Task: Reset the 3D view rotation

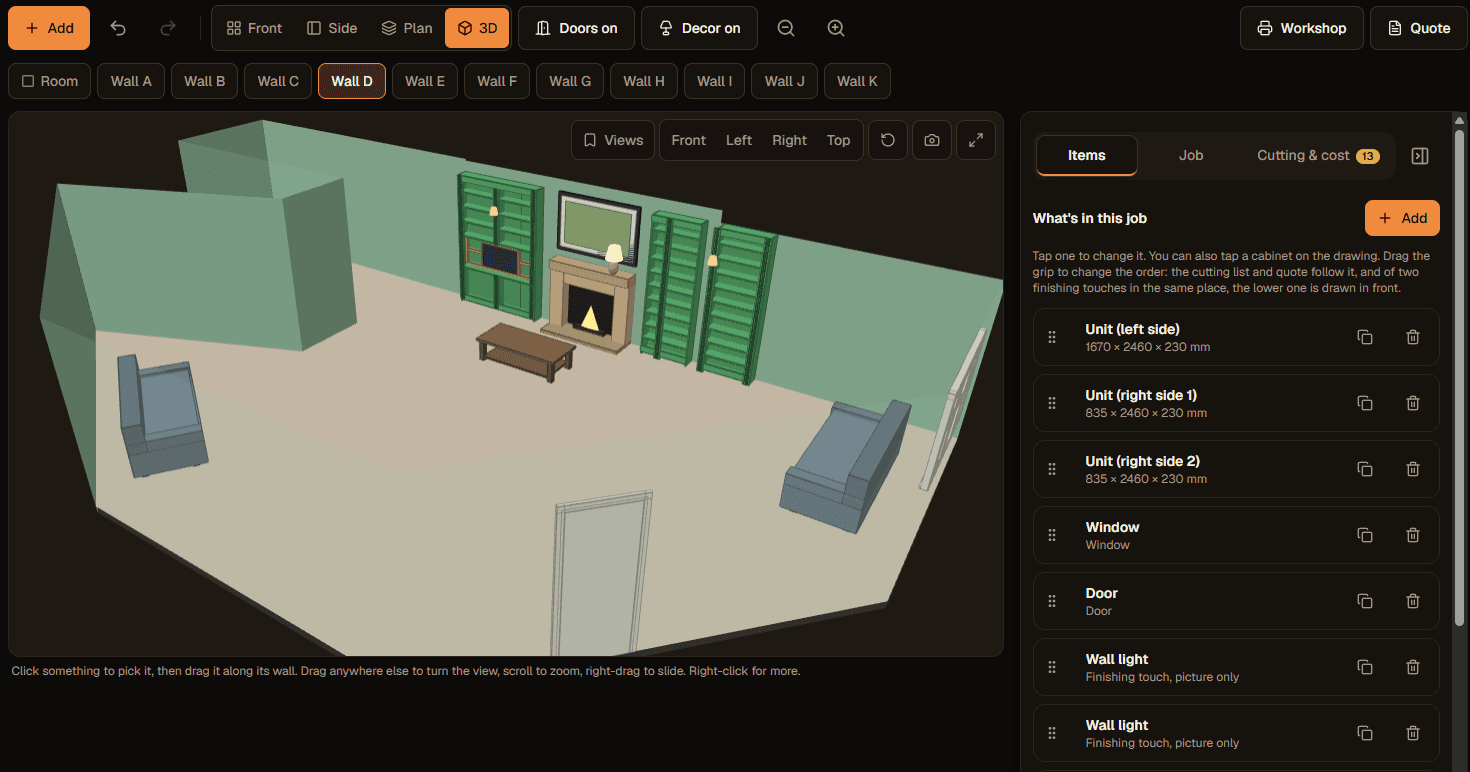Action: [x=888, y=140]
